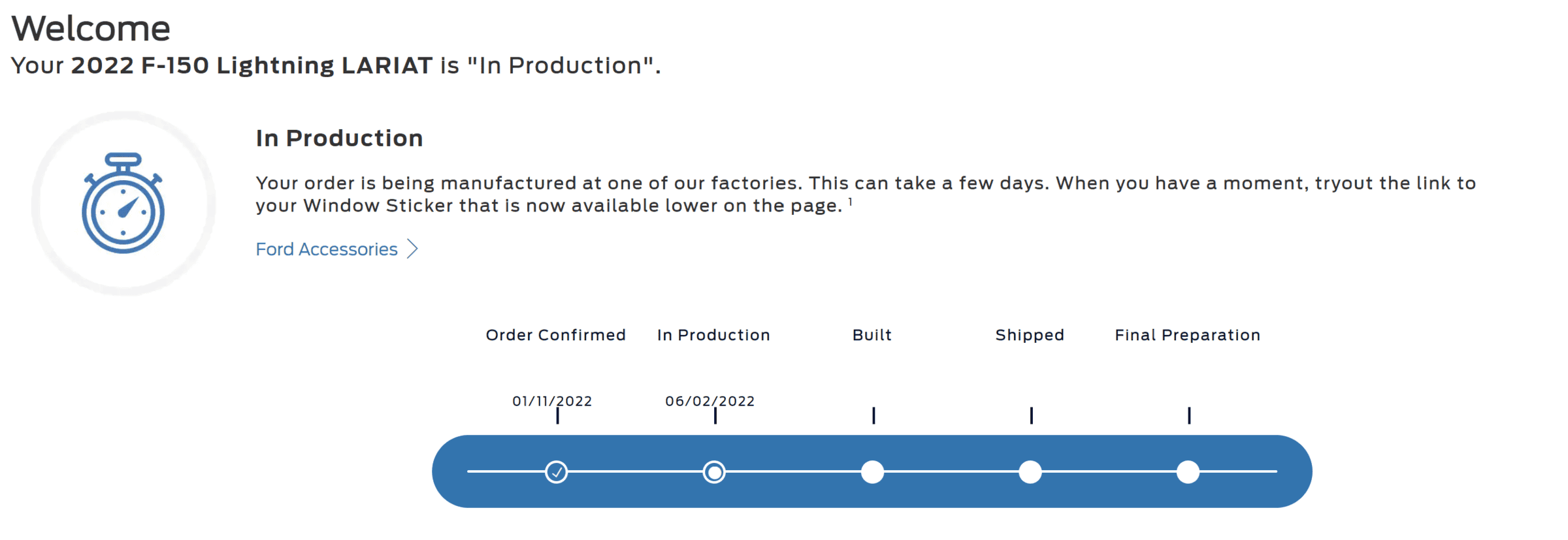The height and width of the screenshot is (540, 1568).
Task: Open the Ford Accessories link
Action: 327,249
